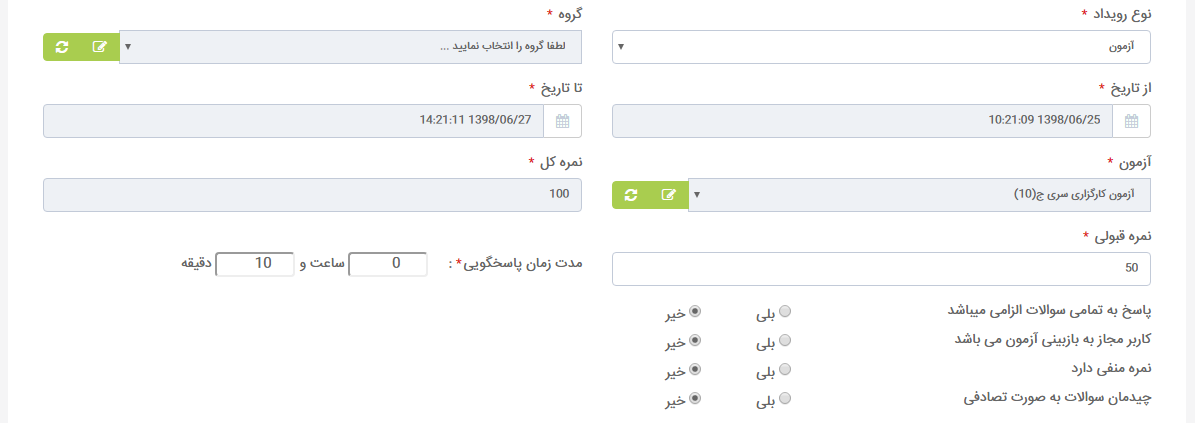Click the edit icon beside the آزمون dropdown

click(668, 195)
